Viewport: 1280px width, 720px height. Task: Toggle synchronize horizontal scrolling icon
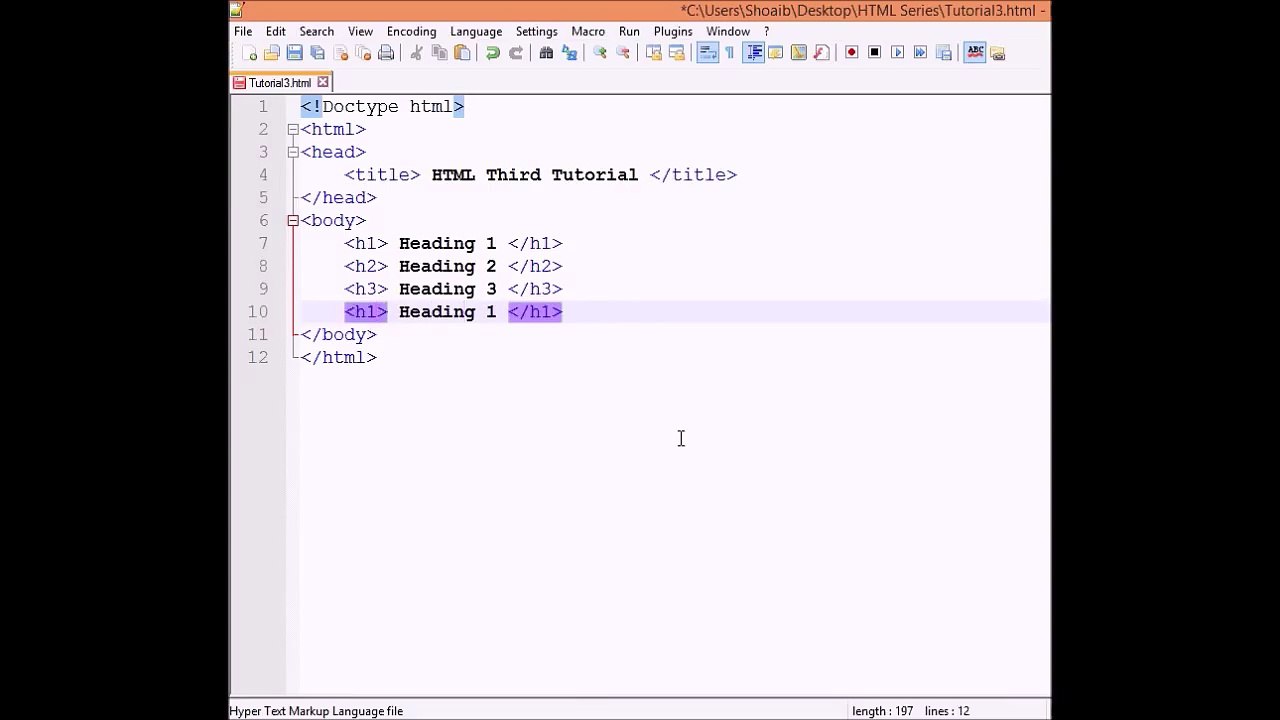[x=676, y=53]
